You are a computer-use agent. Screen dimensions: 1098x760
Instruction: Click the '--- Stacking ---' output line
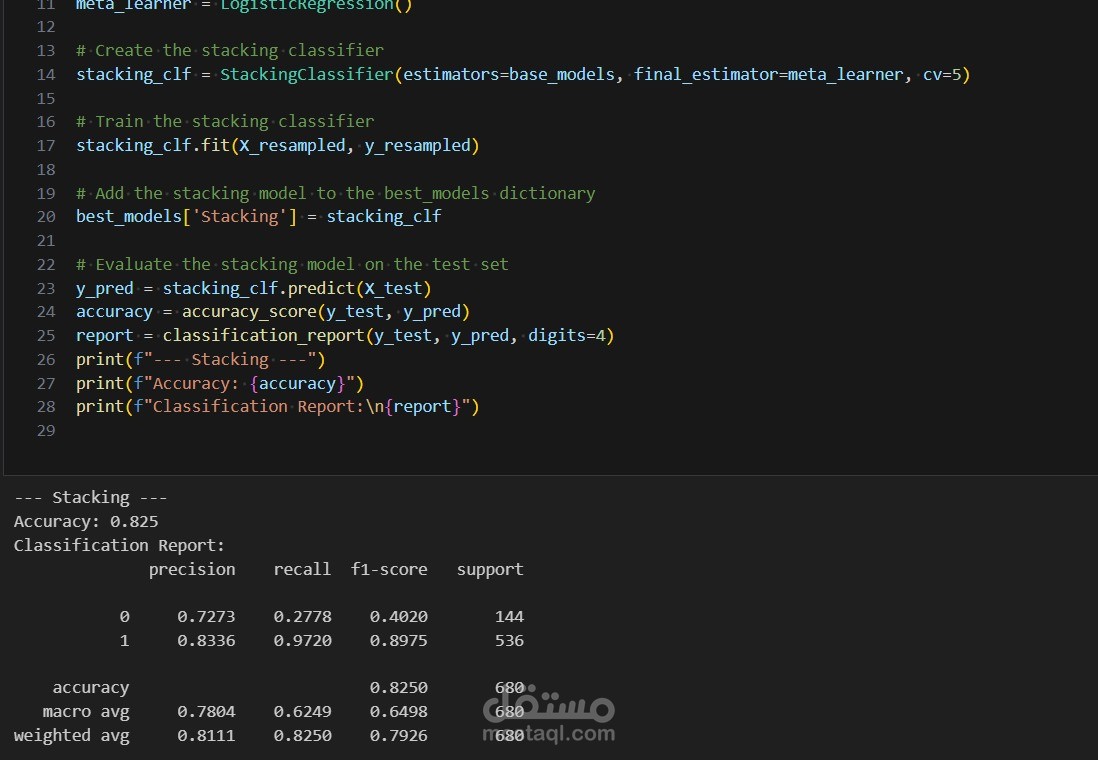pyautogui.click(x=90, y=498)
